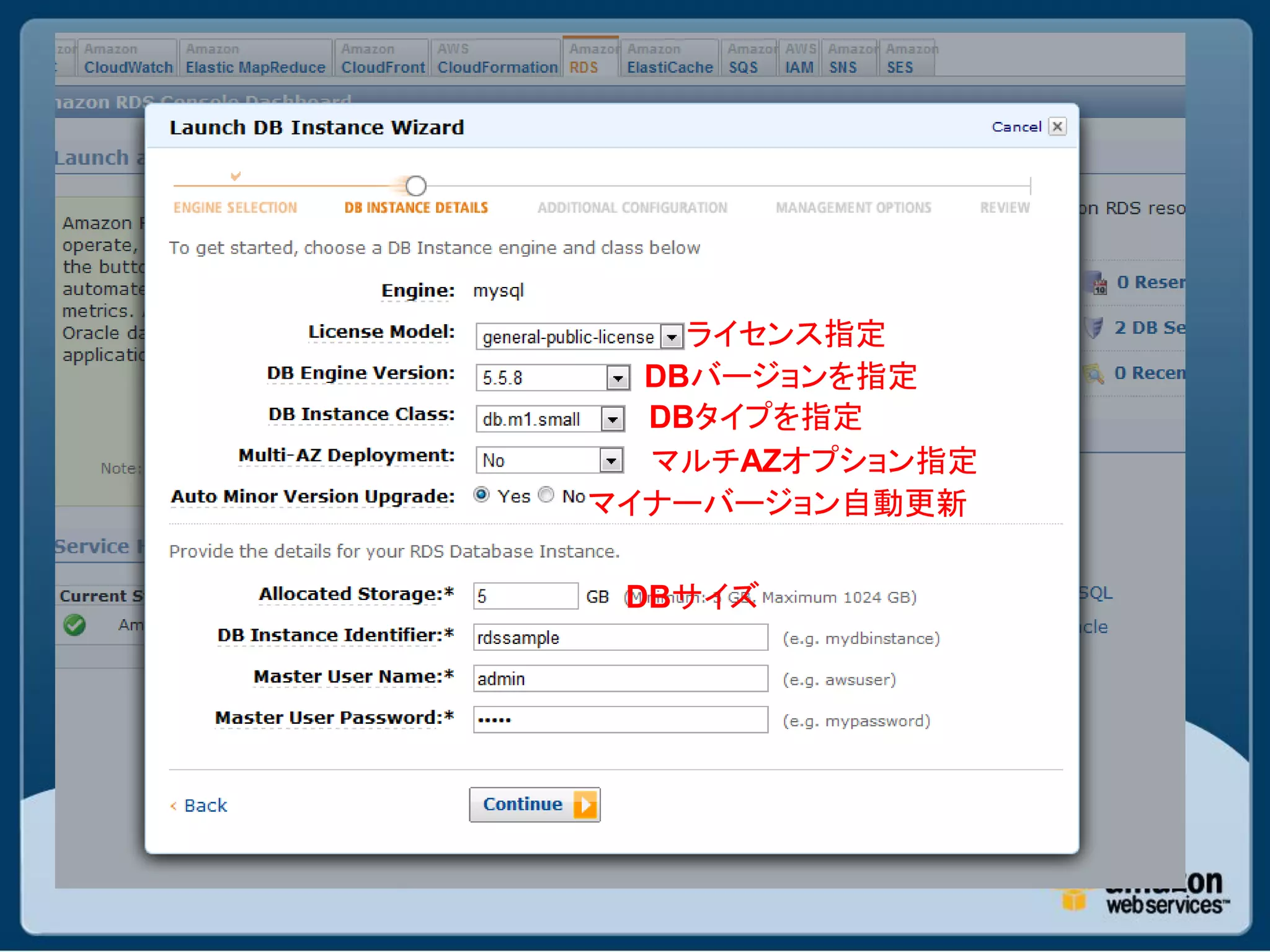This screenshot has height=952, width=1270.
Task: Click the Multi-AZ Deployment label
Action: pos(346,456)
